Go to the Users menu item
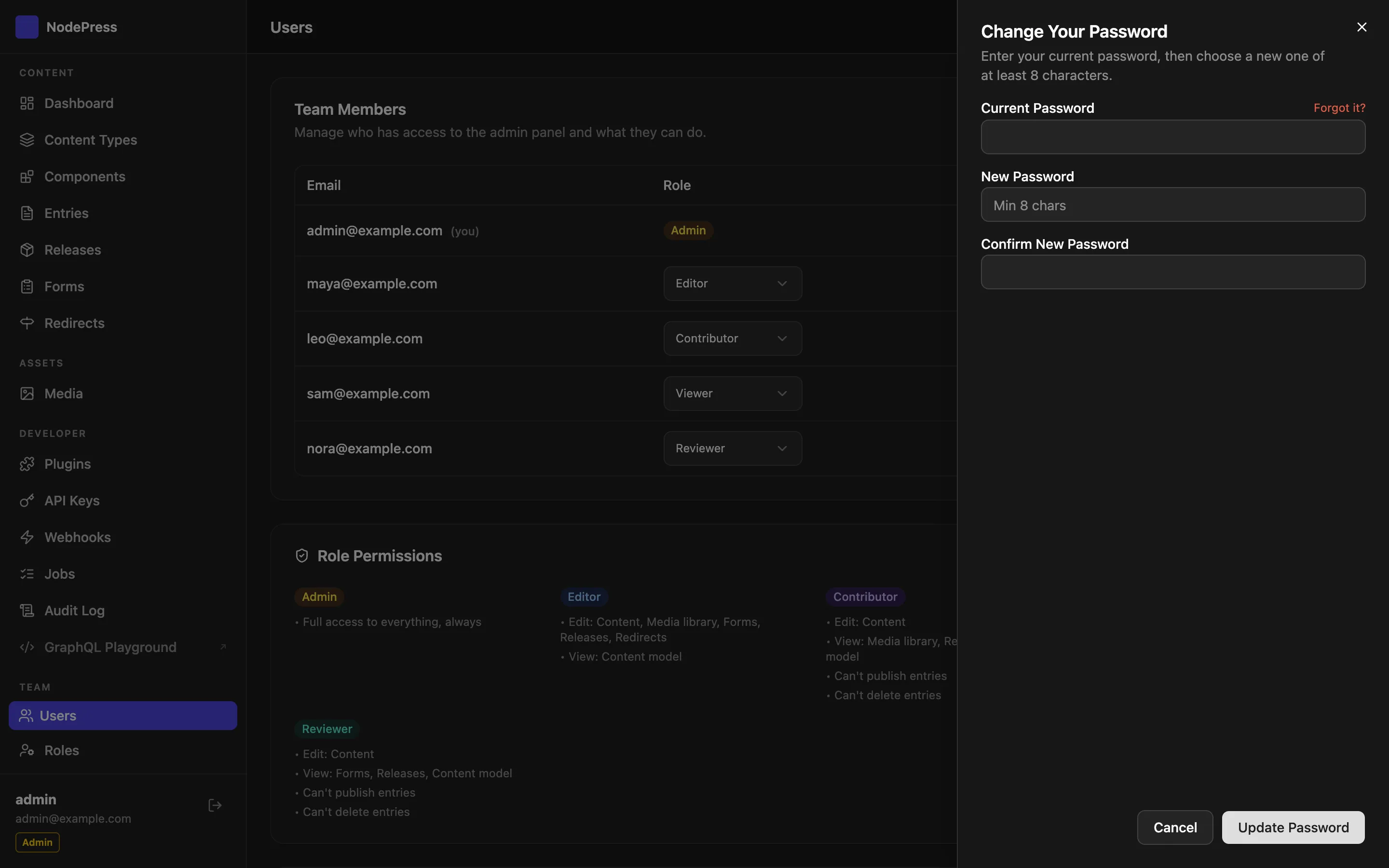 click(123, 716)
